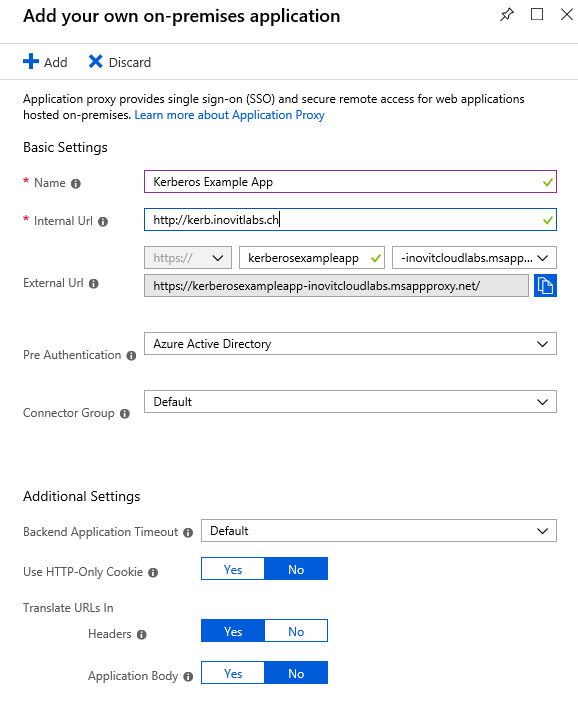The height and width of the screenshot is (707, 578).
Task: Click the Connector Group info icon
Action: point(125,413)
